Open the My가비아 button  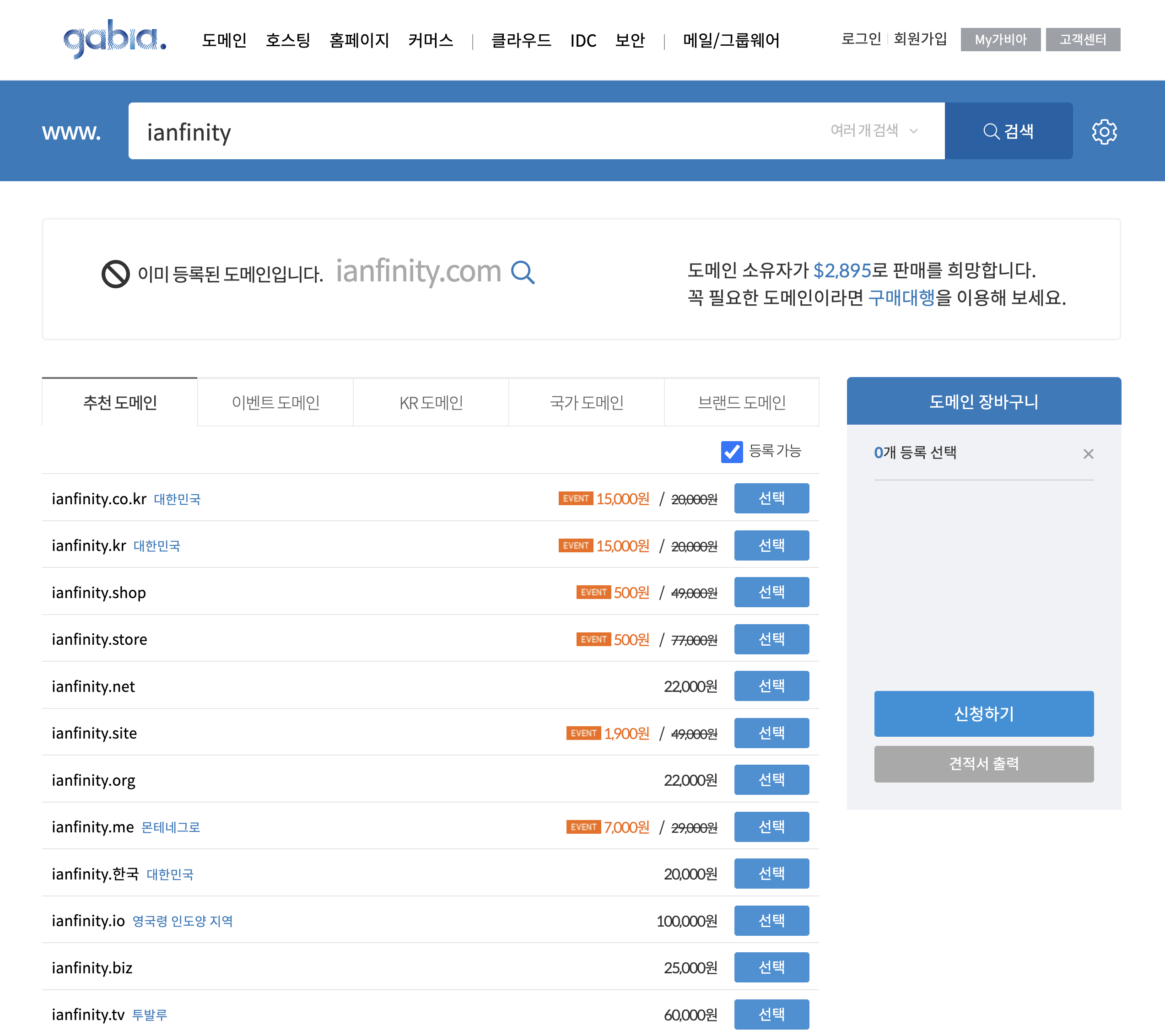1000,39
